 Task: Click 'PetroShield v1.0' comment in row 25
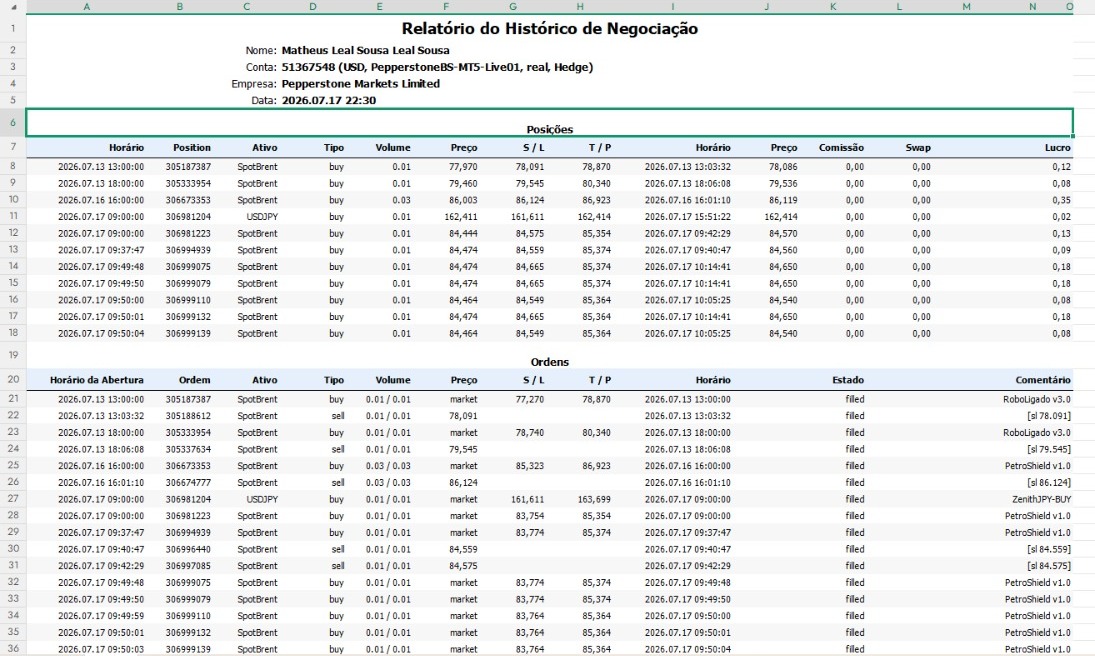click(1037, 466)
